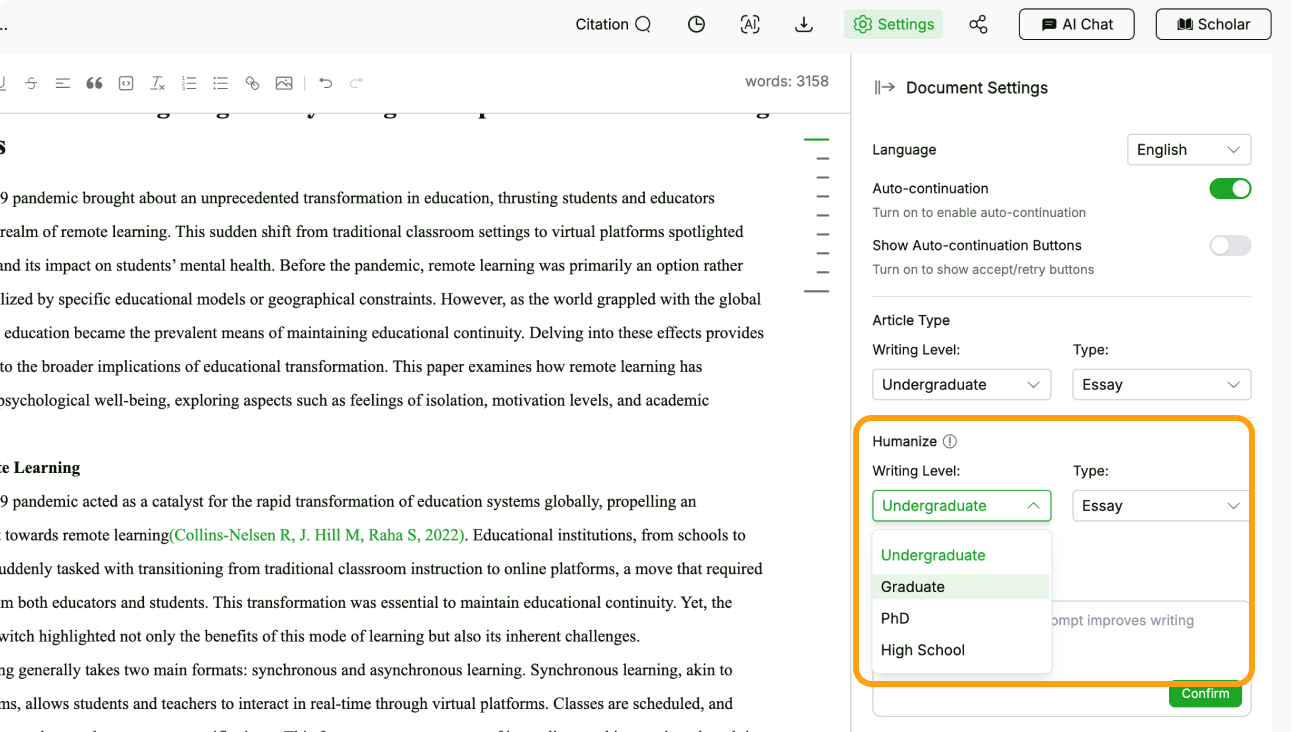Insert a block quote
The image size is (1300, 732).
[94, 83]
